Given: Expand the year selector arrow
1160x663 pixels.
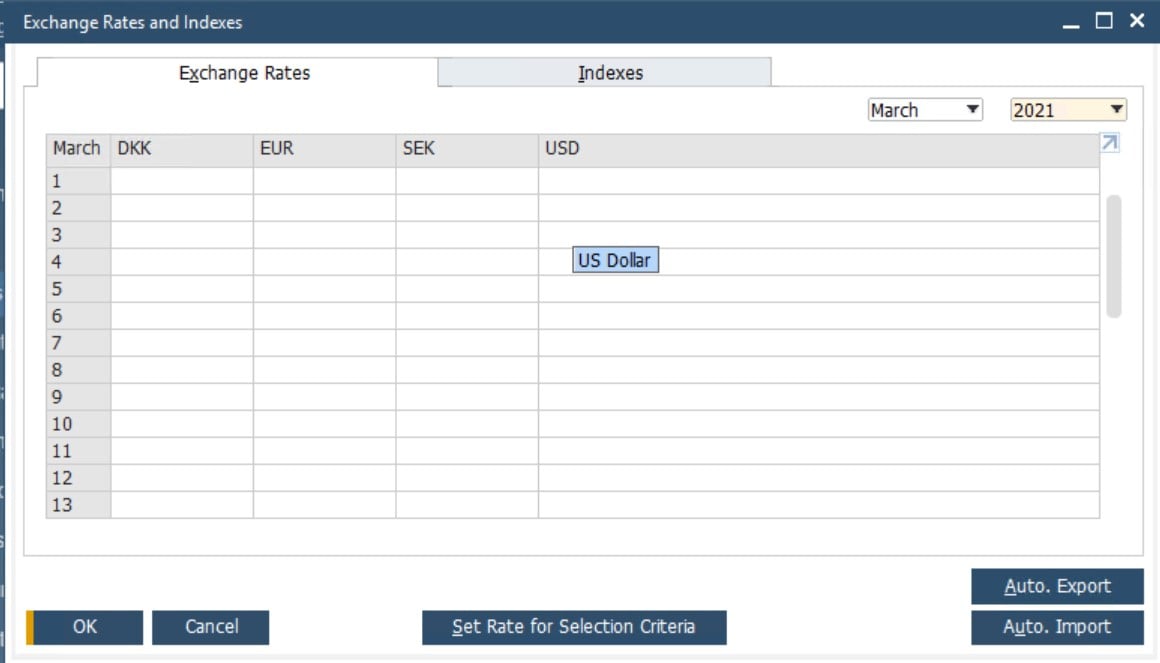Looking at the screenshot, I should point(1117,109).
